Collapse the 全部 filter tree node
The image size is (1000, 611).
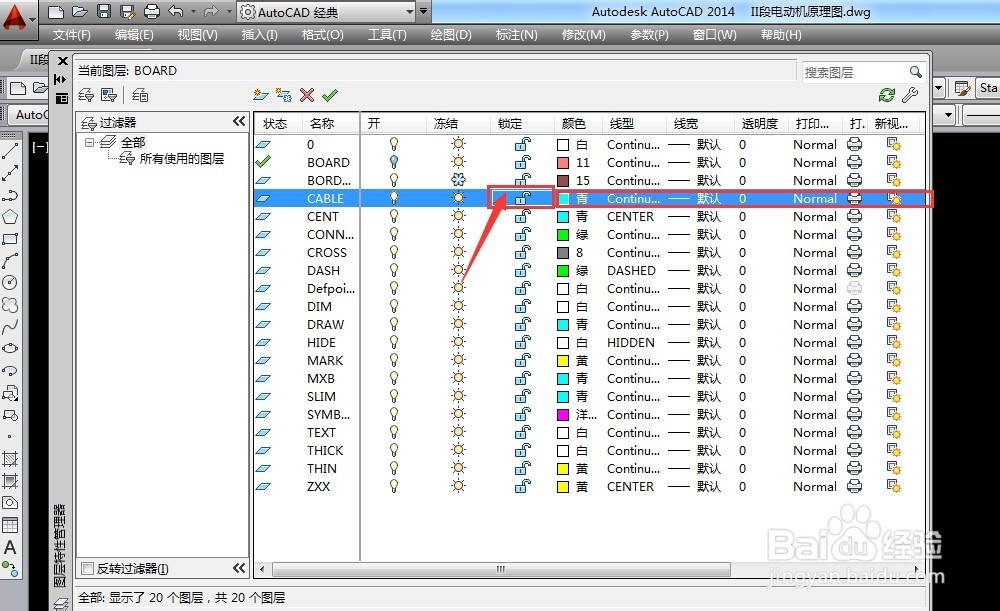click(x=89, y=142)
